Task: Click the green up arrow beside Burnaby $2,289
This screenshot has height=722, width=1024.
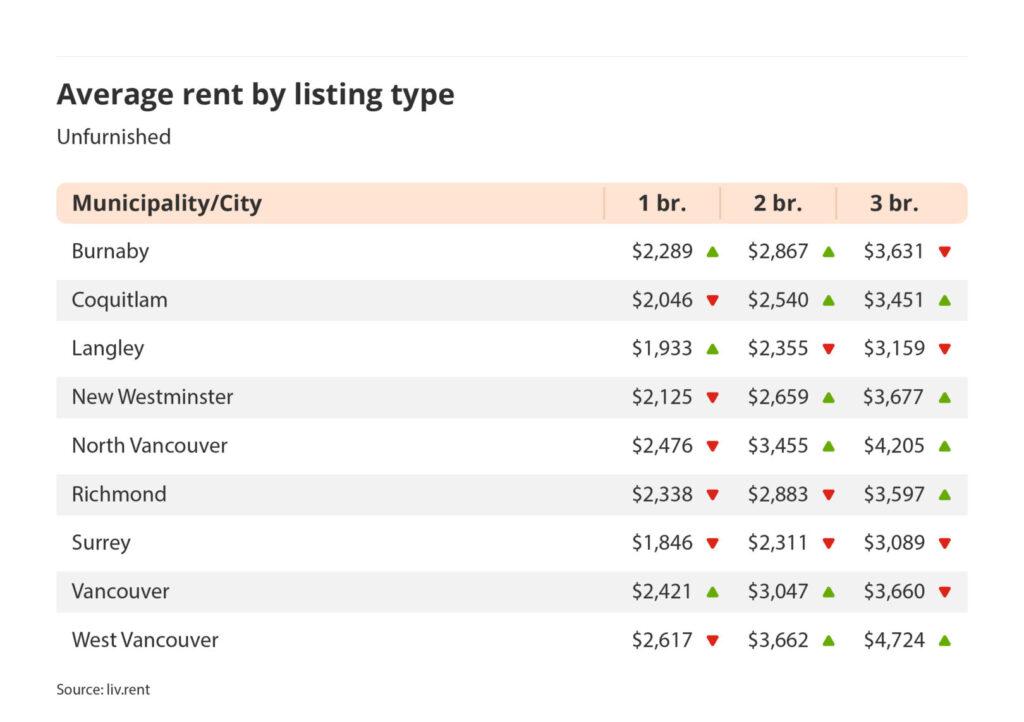Action: (712, 252)
